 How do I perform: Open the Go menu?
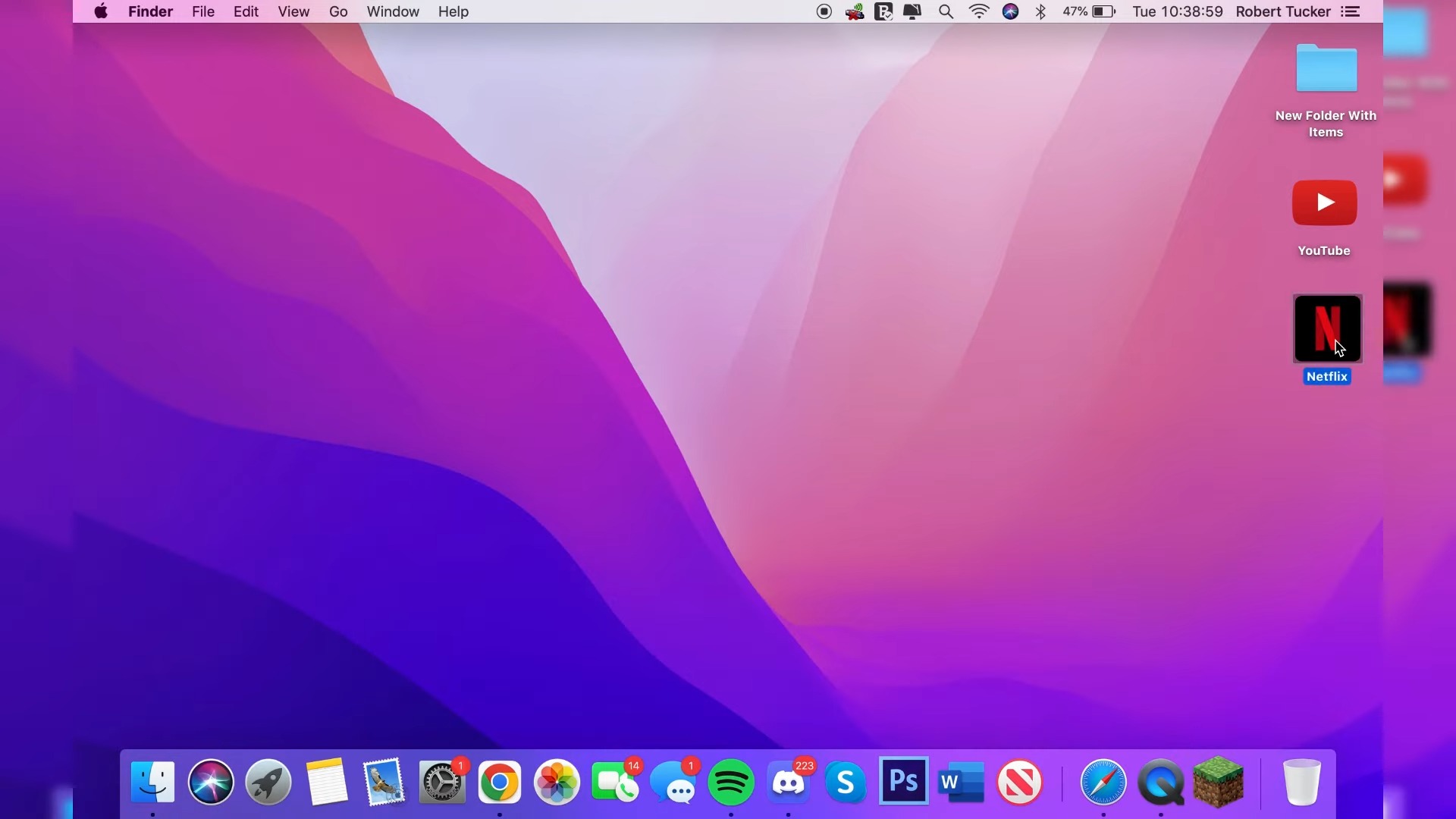click(x=338, y=11)
